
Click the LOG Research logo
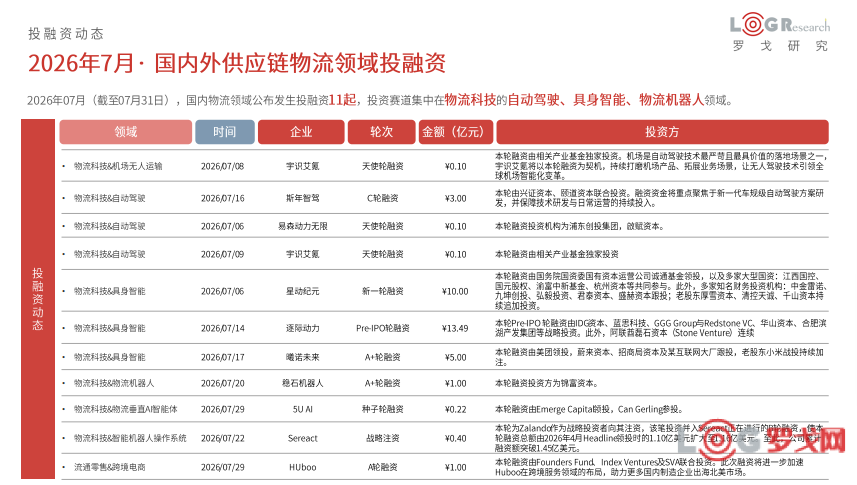pos(780,25)
